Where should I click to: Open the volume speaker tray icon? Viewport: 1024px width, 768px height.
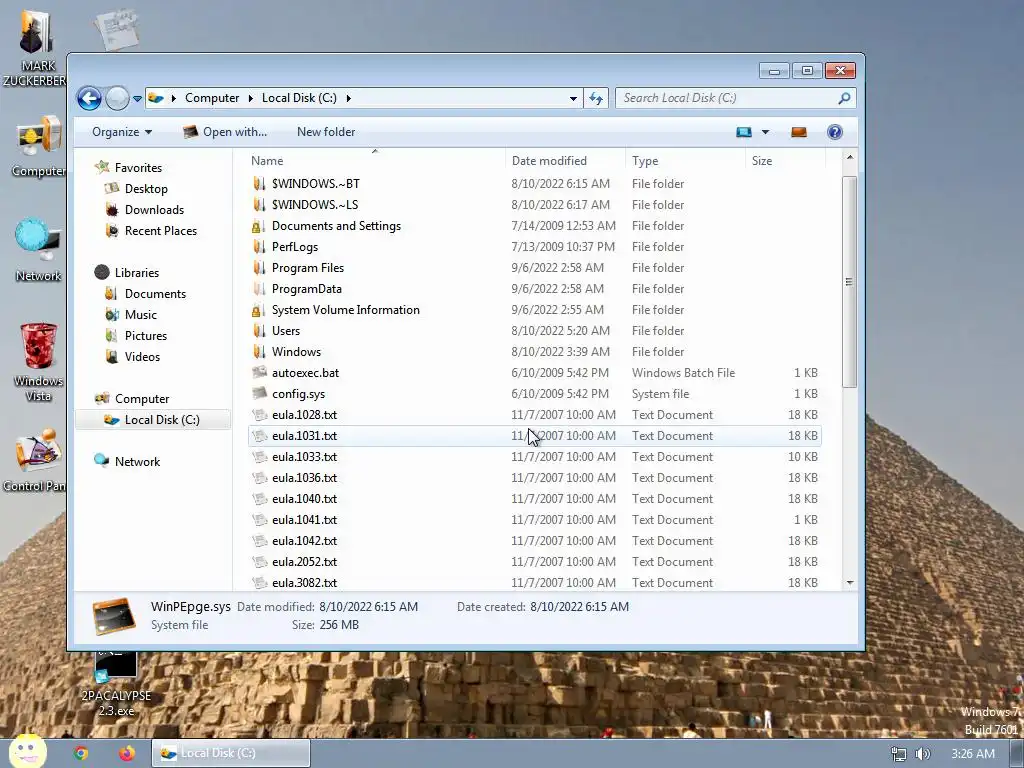point(922,754)
